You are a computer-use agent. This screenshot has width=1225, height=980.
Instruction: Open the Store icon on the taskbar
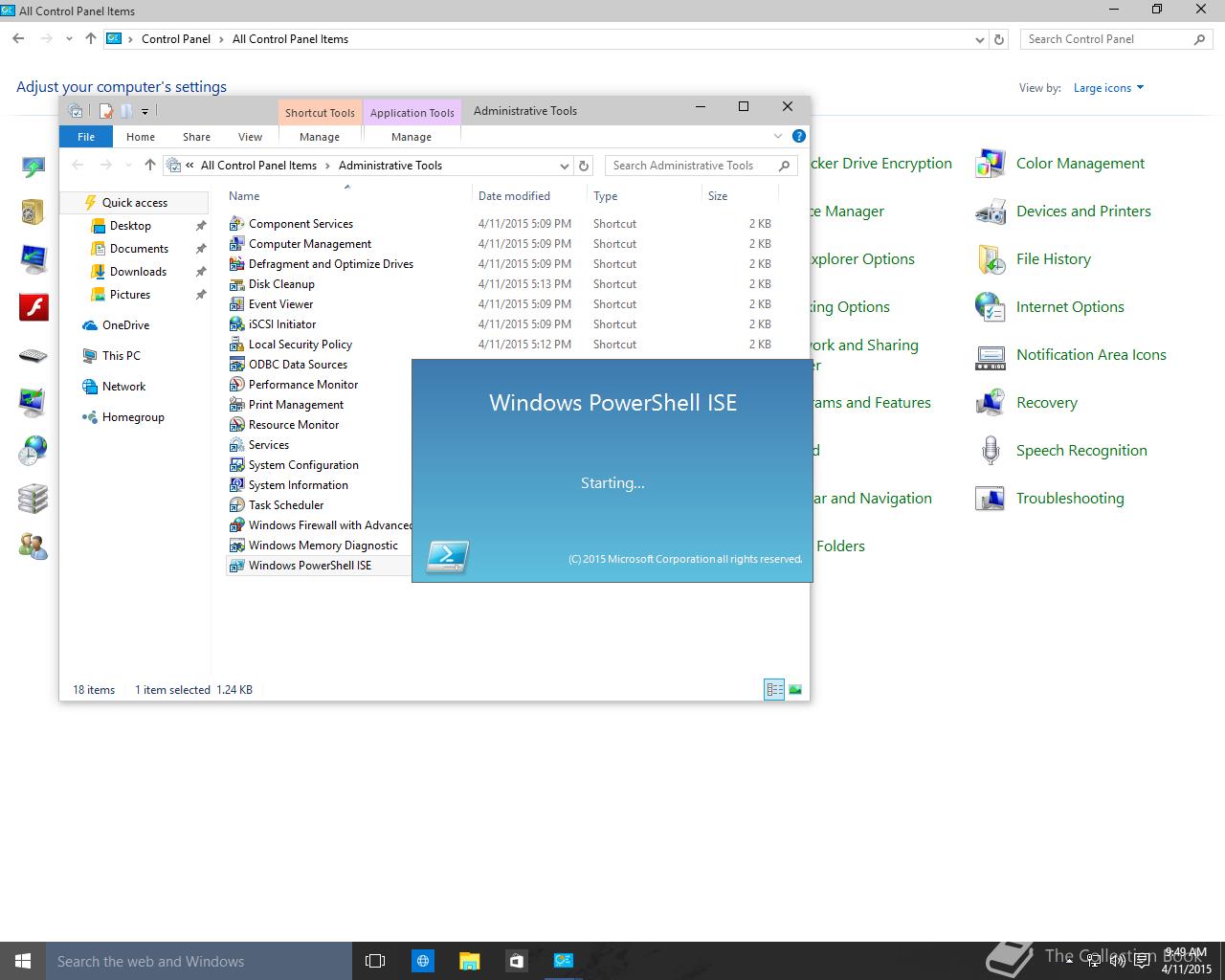[516, 961]
